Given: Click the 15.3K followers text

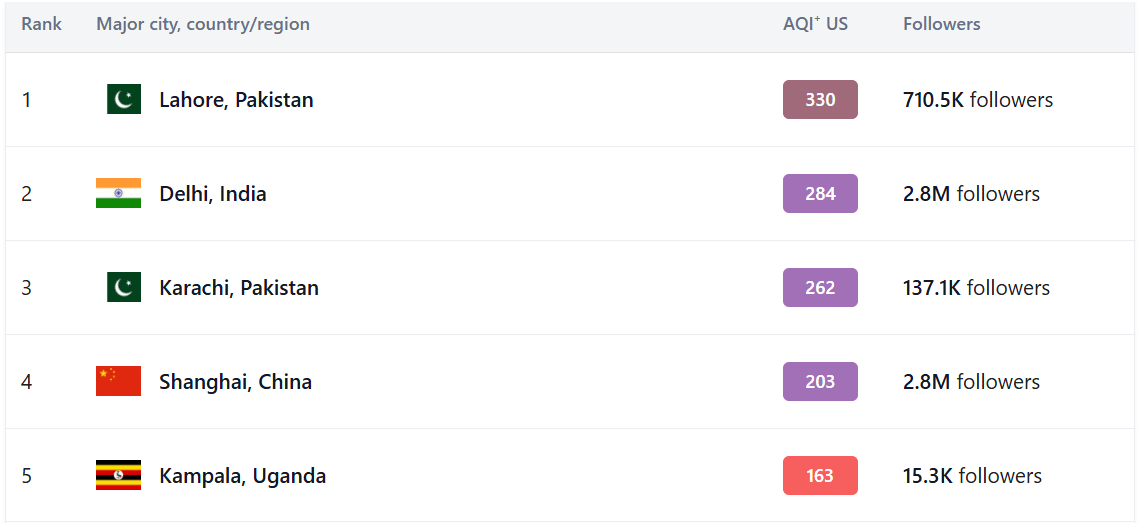Looking at the screenshot, I should pos(972,476).
